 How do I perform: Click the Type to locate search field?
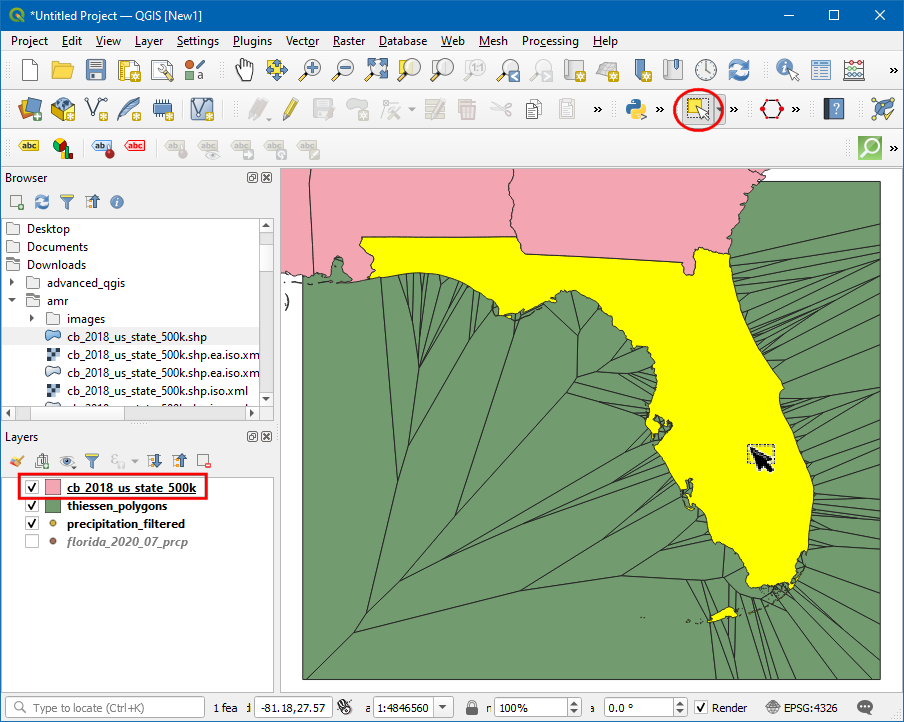(110, 708)
